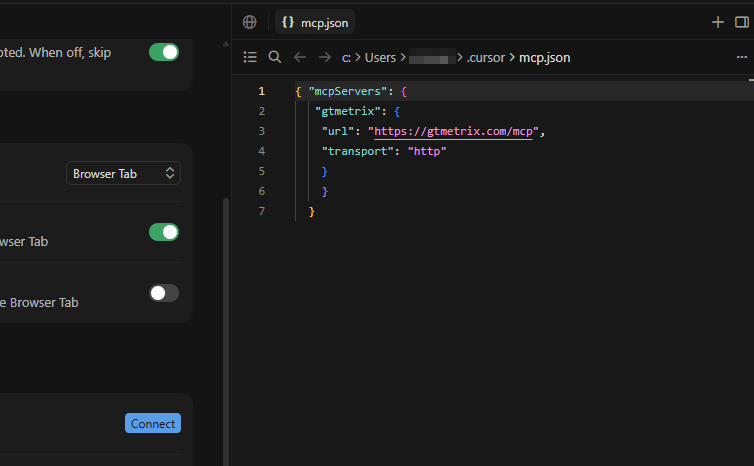Click the search magnifier icon
This screenshot has width=754, height=466.
point(275,57)
